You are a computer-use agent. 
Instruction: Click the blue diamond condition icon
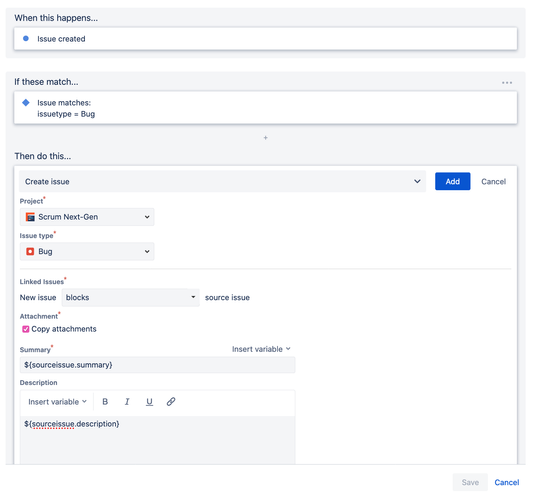tap(26, 103)
